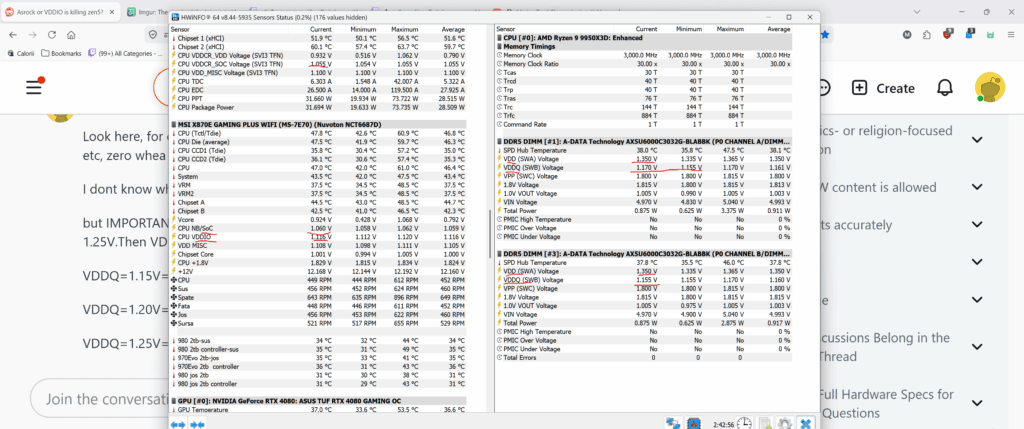Click the GPU [#0]: NVIDIA GeForce RTX 4080 header
This screenshot has height=429, width=1024.
(x=318, y=401)
